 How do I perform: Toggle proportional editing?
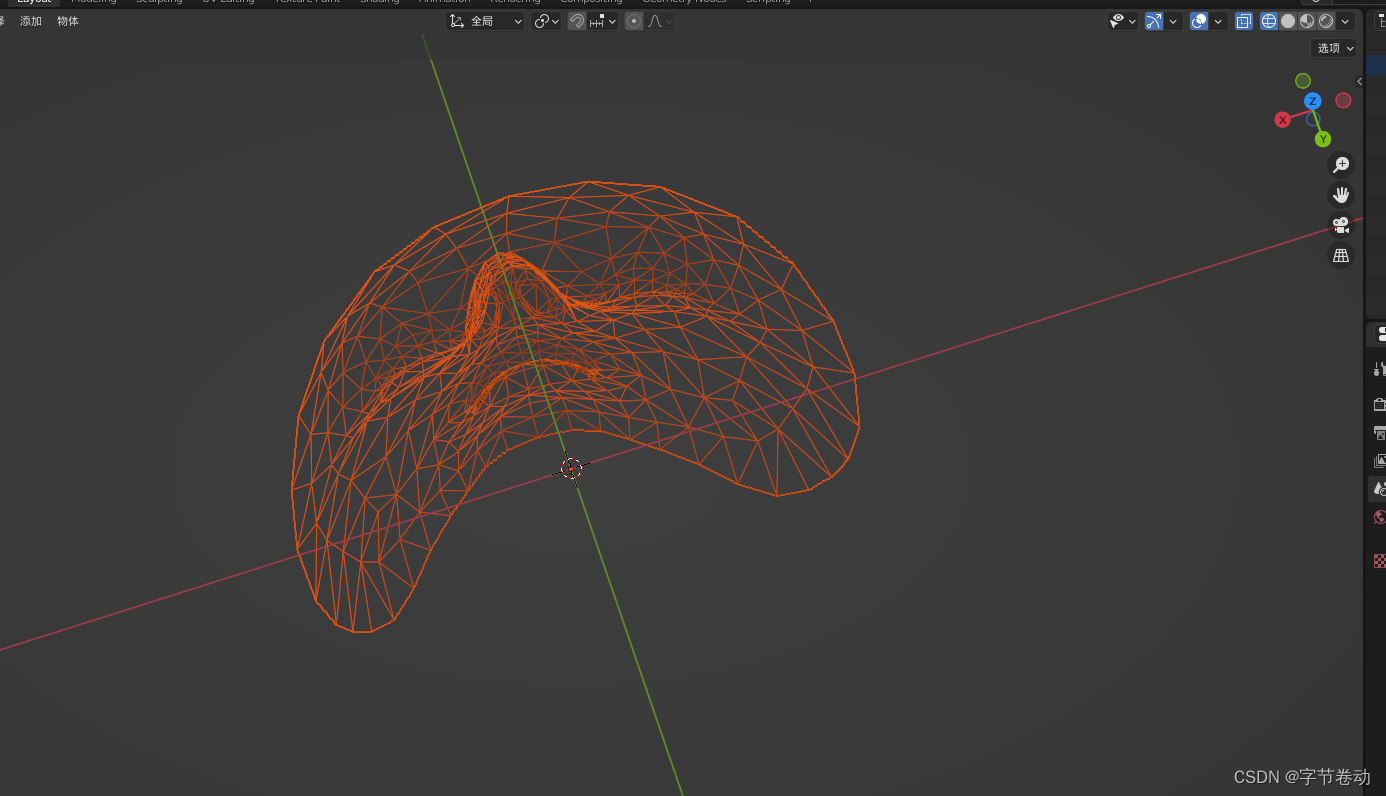click(x=634, y=21)
